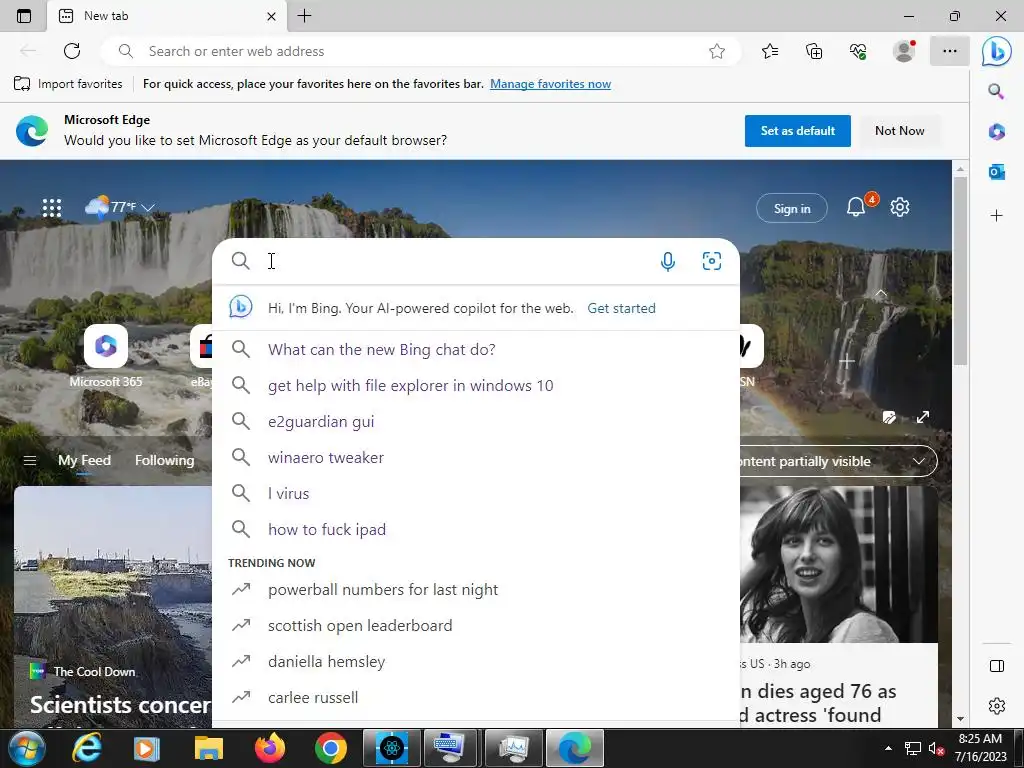Screen dimensions: 1024x768
Task: Toggle the sidebar hide icon
Action: (997, 666)
